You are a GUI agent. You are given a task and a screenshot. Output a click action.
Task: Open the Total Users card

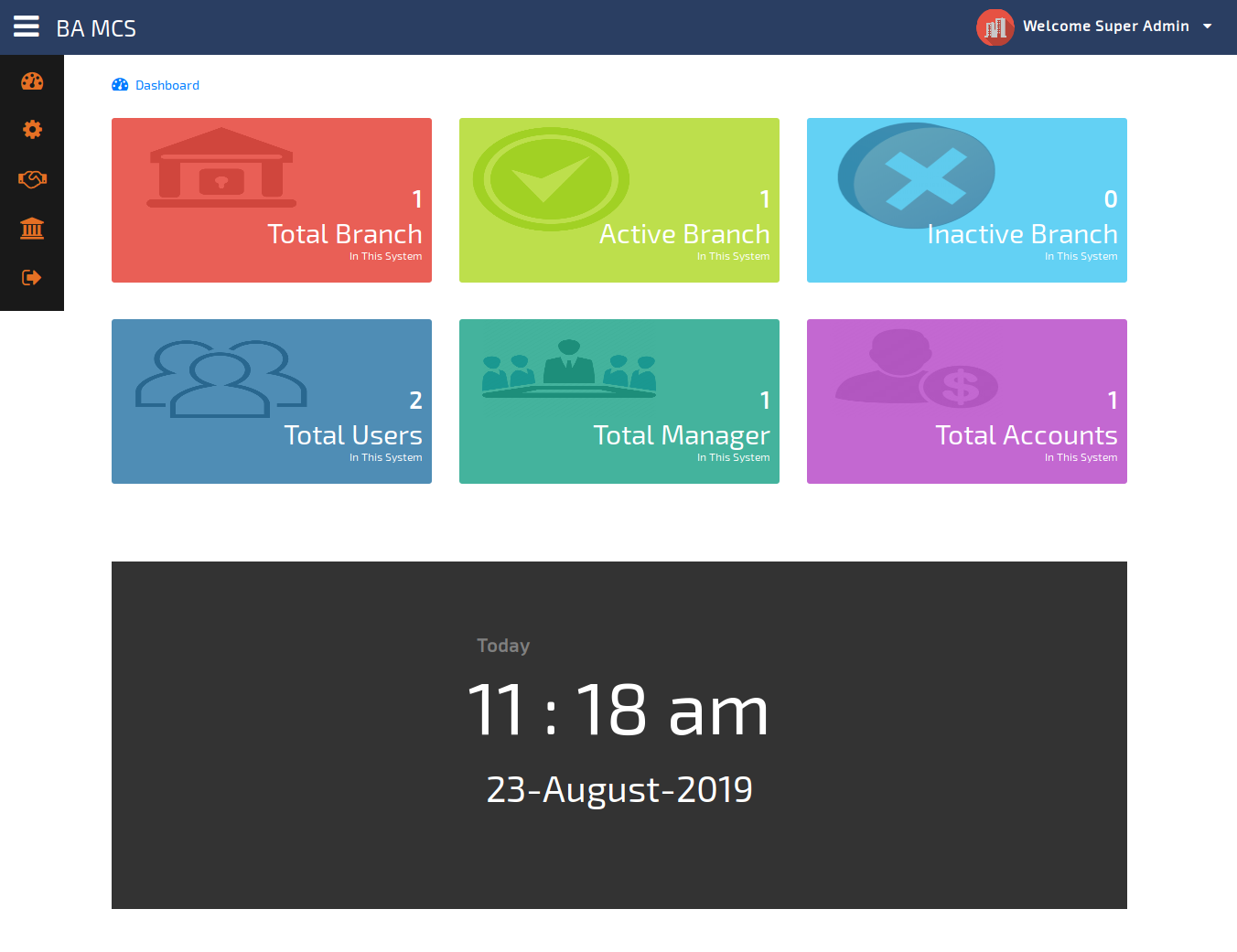click(x=272, y=401)
